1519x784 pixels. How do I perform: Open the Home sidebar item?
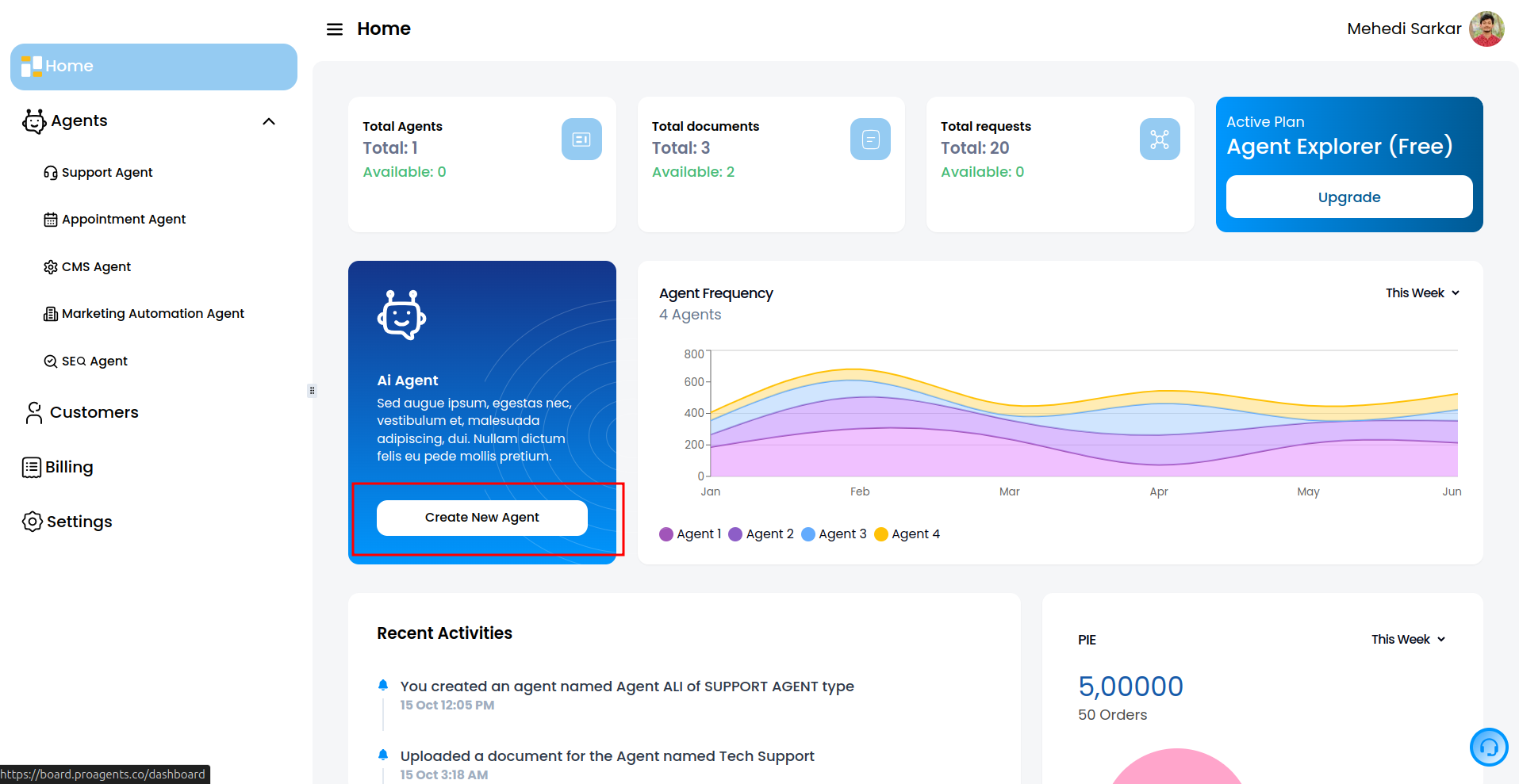tap(154, 67)
